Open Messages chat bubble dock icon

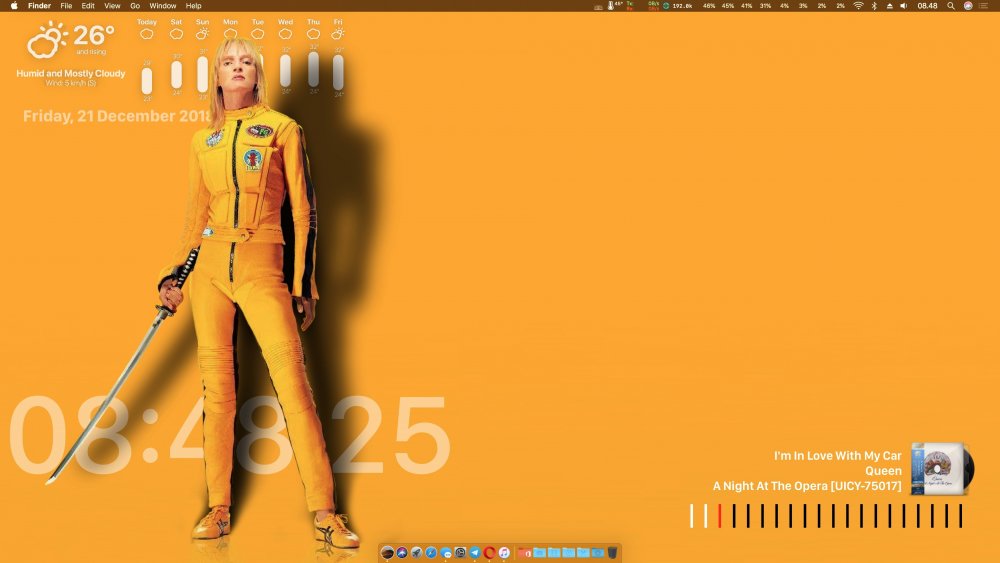point(446,553)
